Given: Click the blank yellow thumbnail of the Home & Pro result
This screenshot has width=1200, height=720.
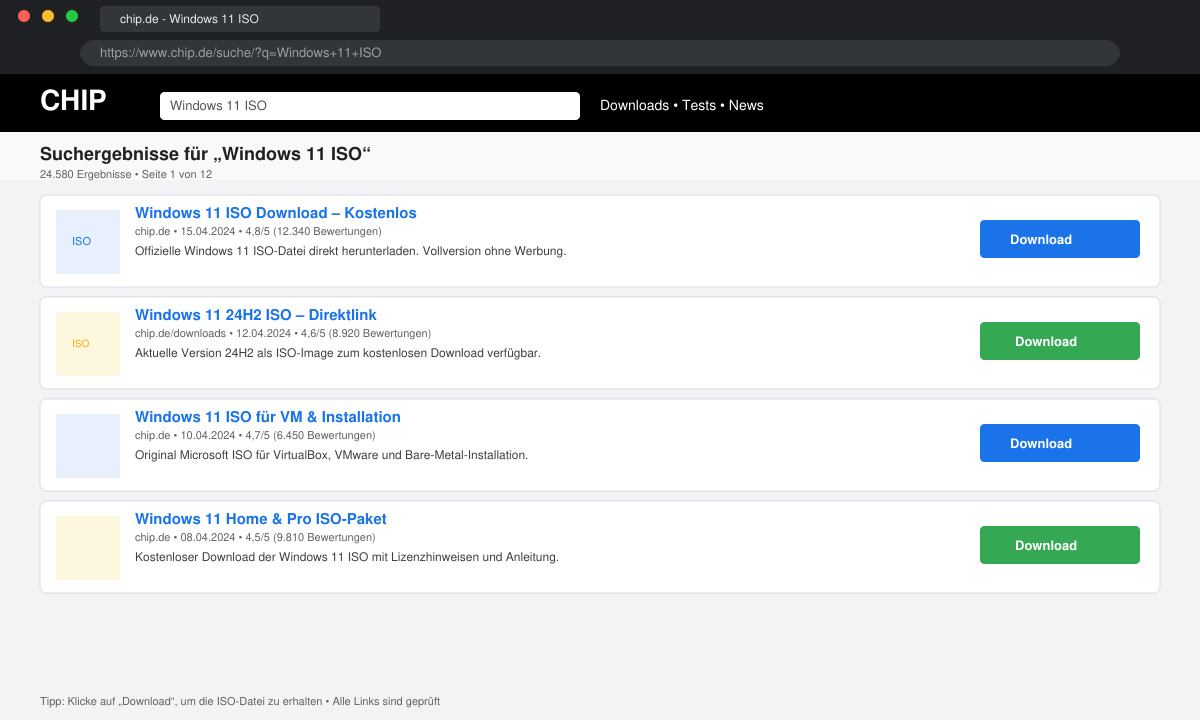Looking at the screenshot, I should coord(88,548).
